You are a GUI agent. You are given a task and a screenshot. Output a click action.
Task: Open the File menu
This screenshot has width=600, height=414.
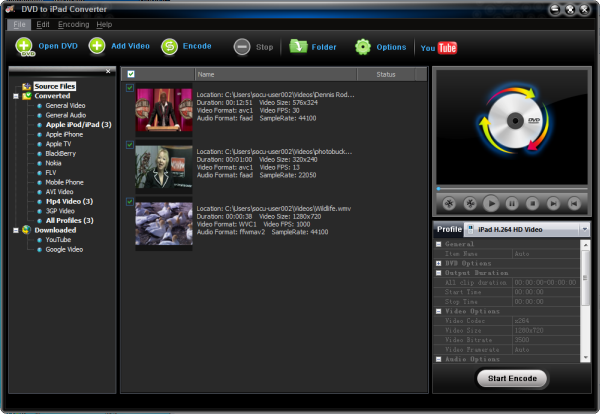click(19, 24)
